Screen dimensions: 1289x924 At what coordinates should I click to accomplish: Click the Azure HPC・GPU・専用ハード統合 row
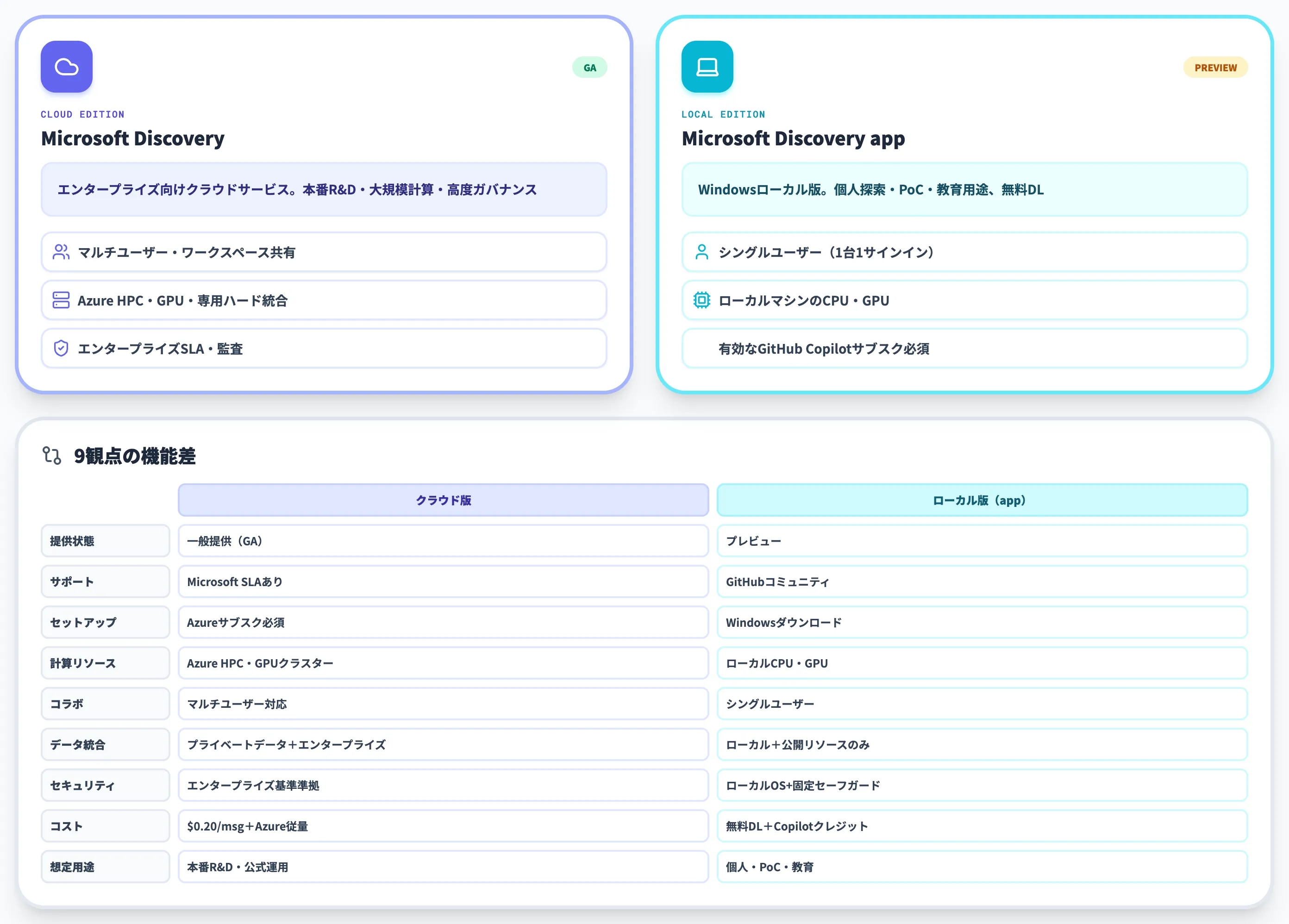tap(324, 300)
